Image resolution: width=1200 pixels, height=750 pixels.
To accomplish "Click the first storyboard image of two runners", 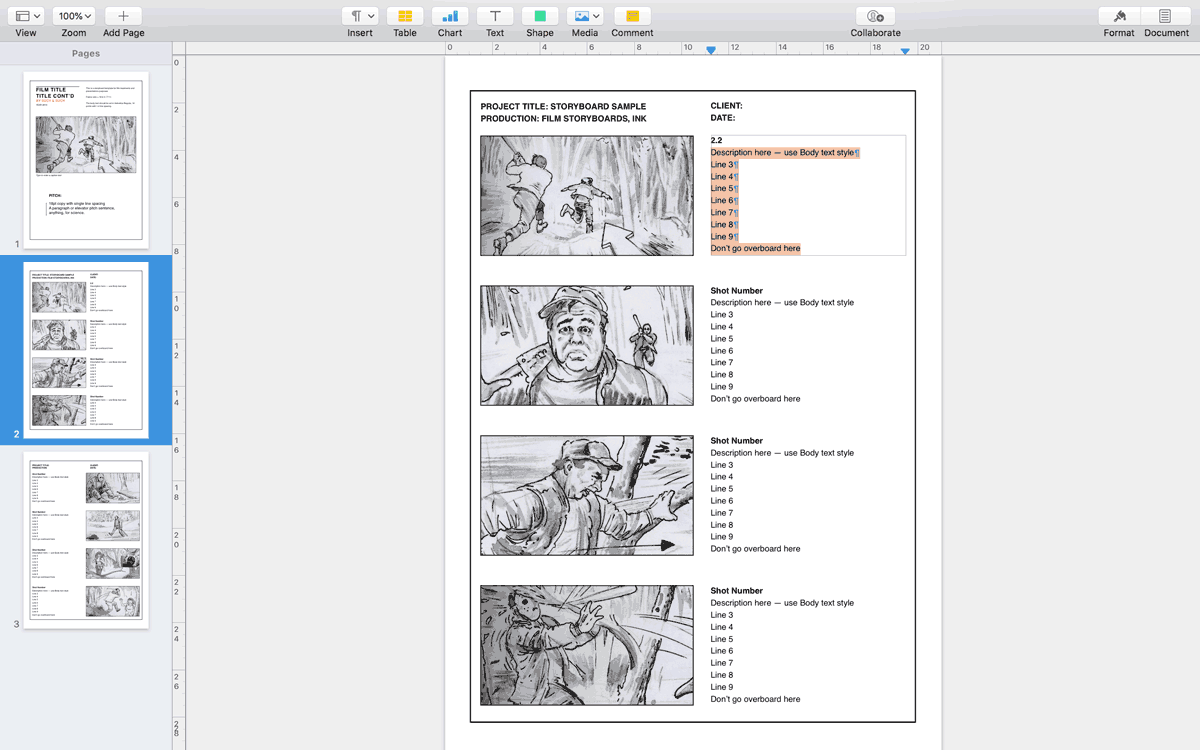I will (x=587, y=195).
